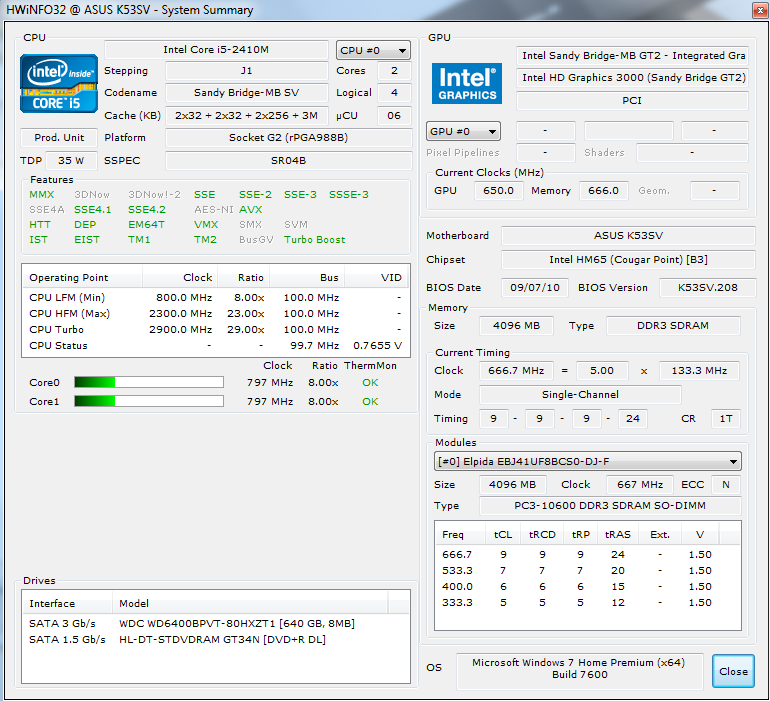
Task: Click the Mode field Single-Channel
Action: pyautogui.click(x=580, y=394)
